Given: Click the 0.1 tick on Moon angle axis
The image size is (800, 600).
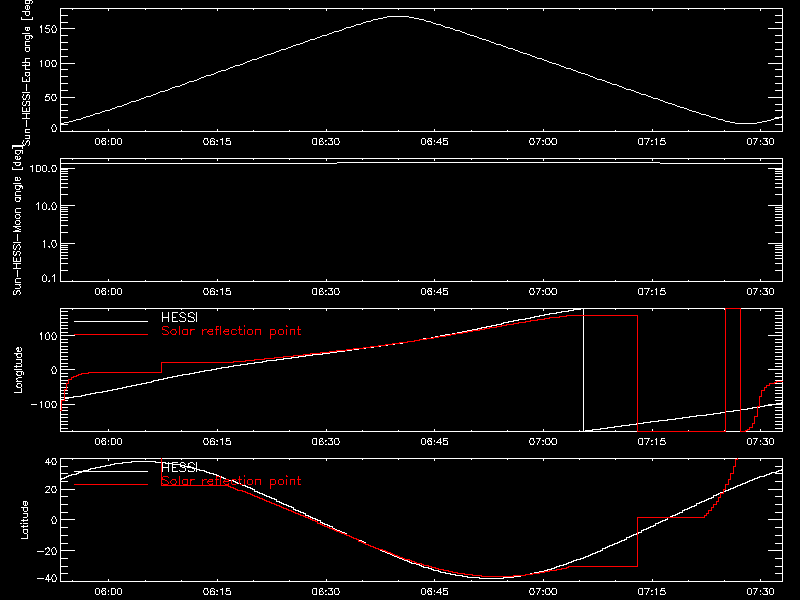Looking at the screenshot, I should pos(49,278).
